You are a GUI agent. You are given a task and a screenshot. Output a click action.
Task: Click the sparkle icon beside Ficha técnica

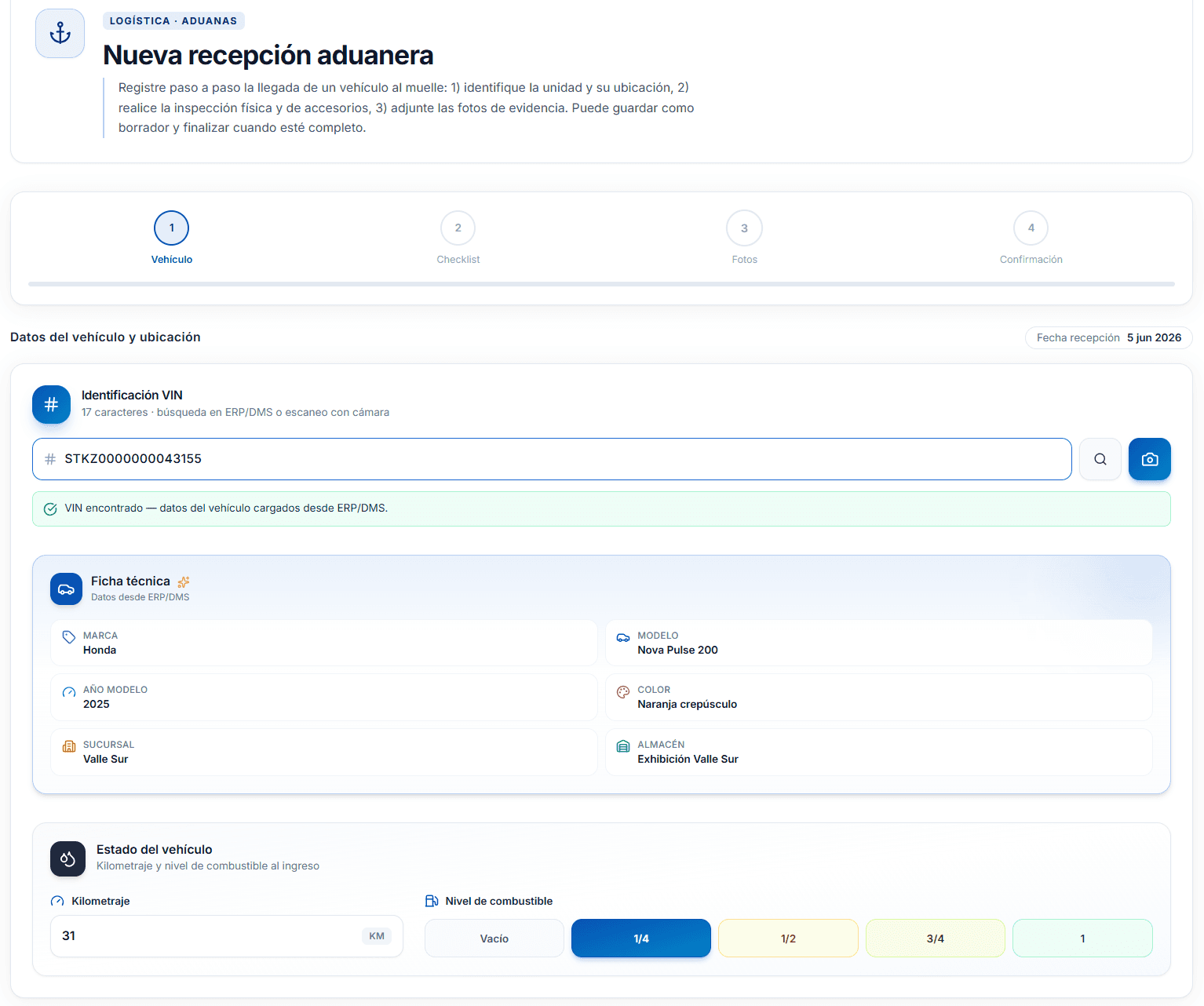click(184, 581)
